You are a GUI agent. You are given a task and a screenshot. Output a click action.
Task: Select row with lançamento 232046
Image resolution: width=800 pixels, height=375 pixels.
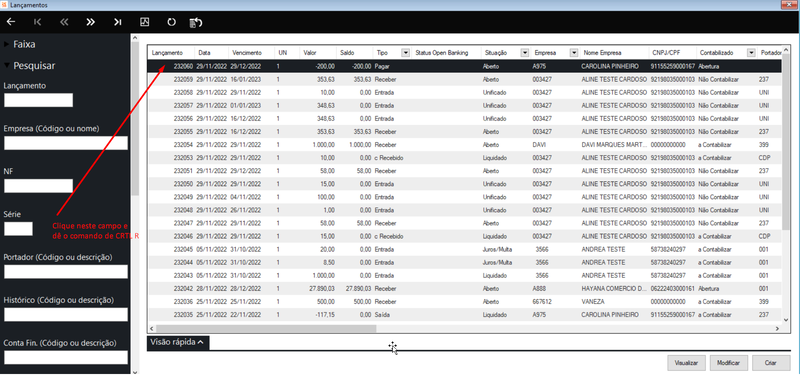[464, 236]
